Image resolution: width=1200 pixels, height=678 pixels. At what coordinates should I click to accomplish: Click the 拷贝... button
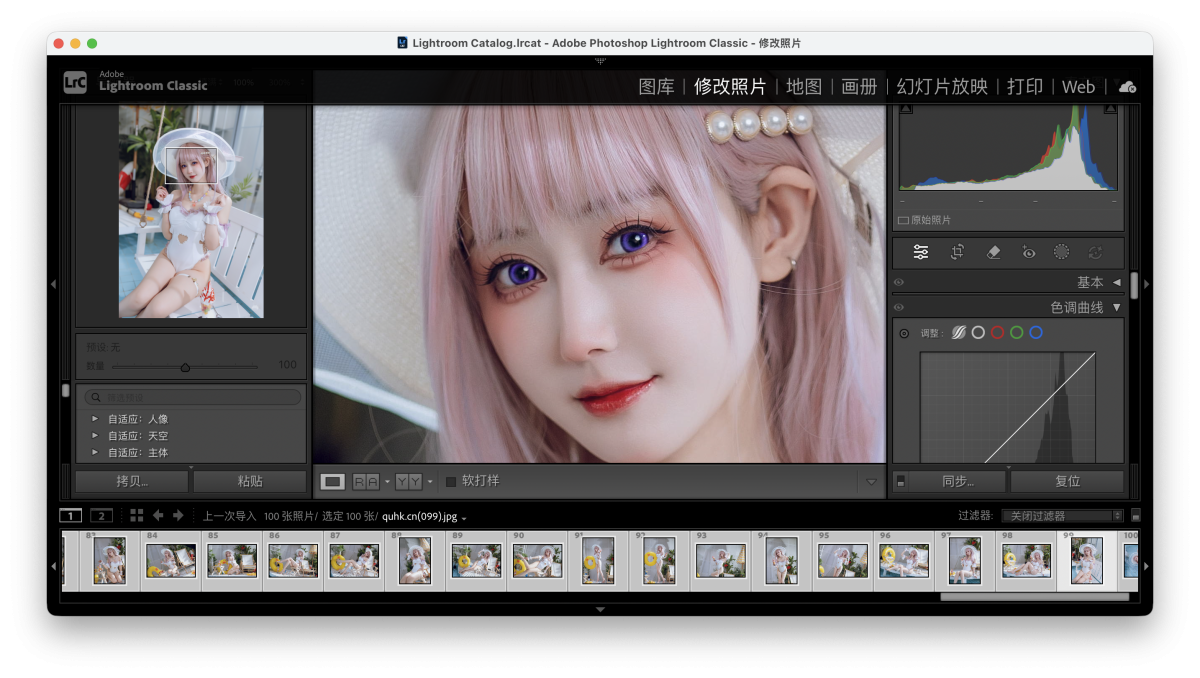point(132,481)
